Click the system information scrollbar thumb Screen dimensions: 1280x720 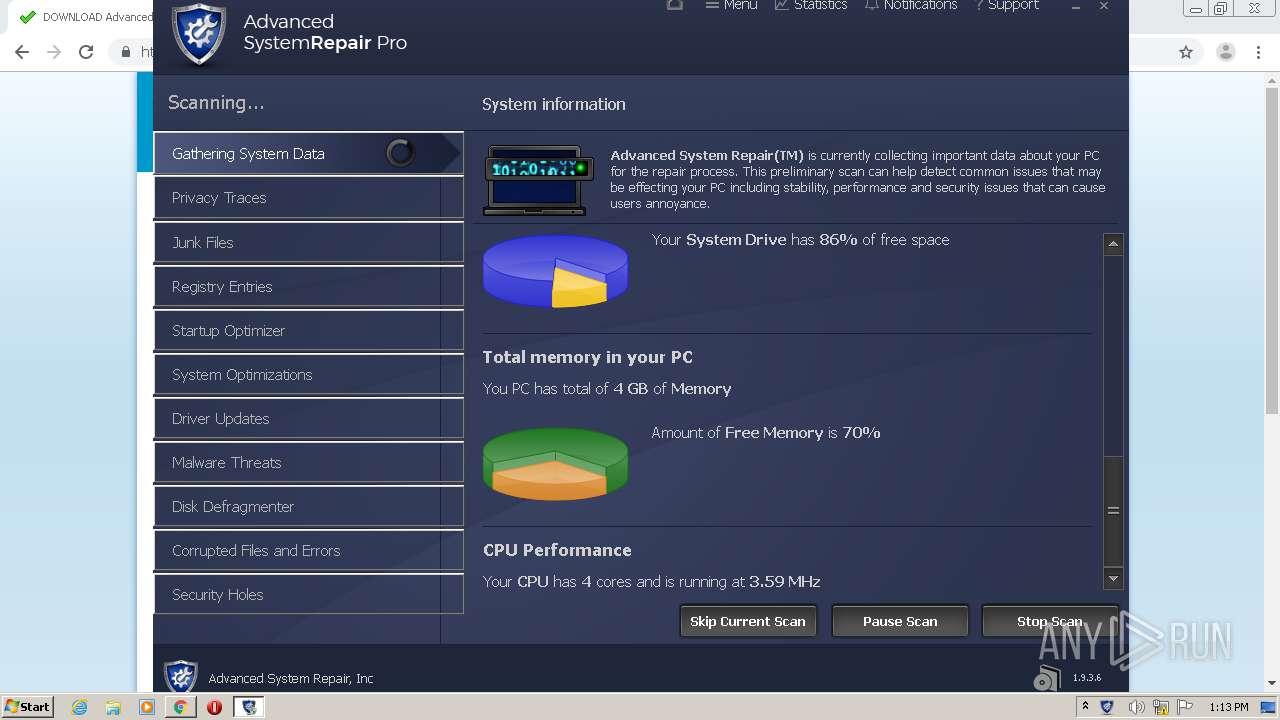tap(1113, 511)
